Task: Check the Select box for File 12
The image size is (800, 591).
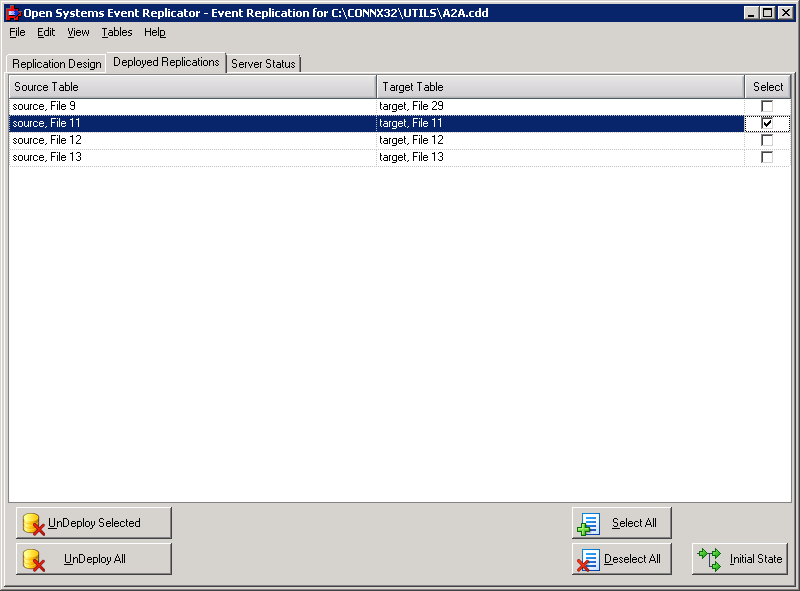Action: point(766,140)
